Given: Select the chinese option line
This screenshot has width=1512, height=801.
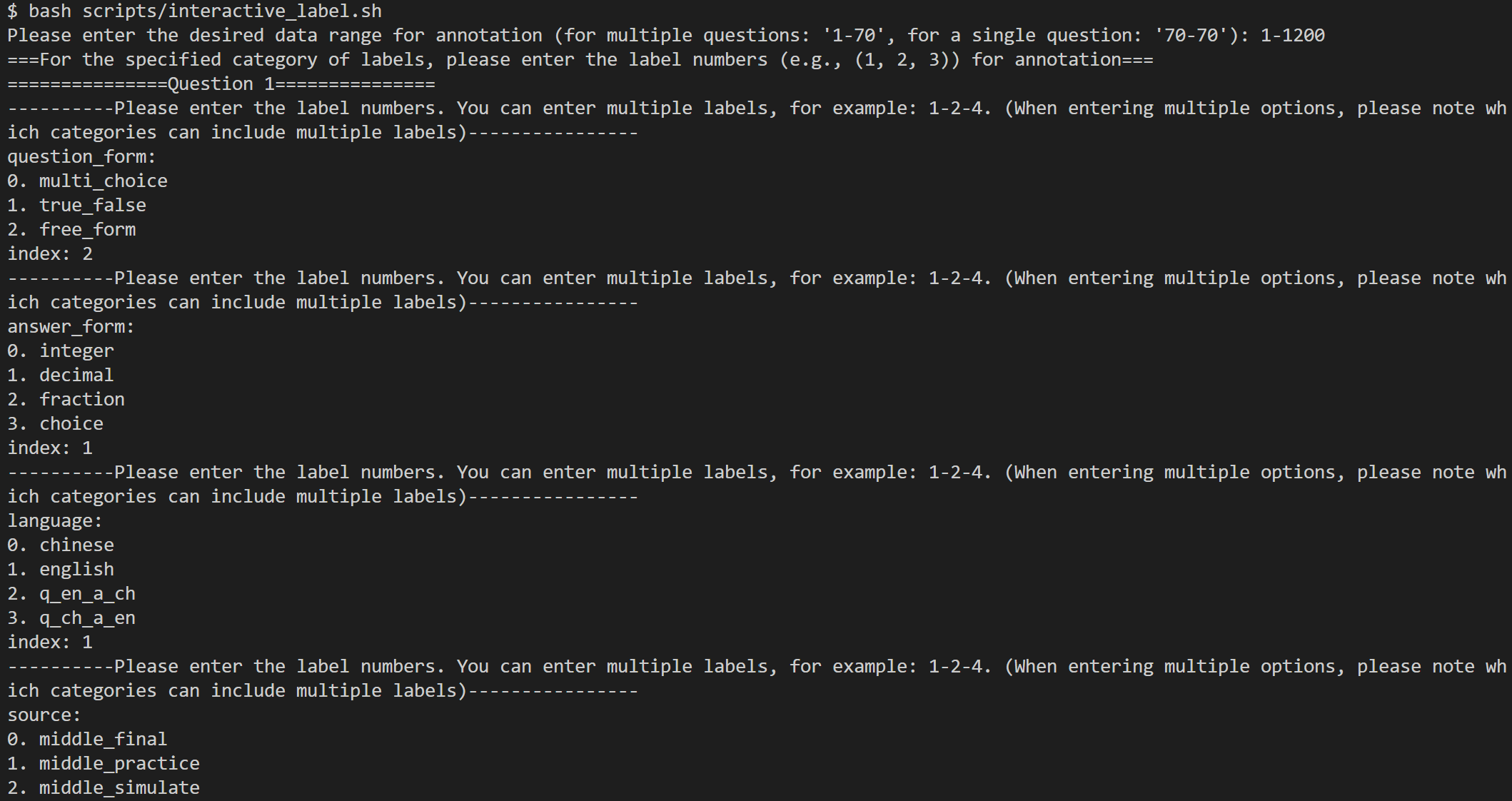Looking at the screenshot, I should (61, 545).
